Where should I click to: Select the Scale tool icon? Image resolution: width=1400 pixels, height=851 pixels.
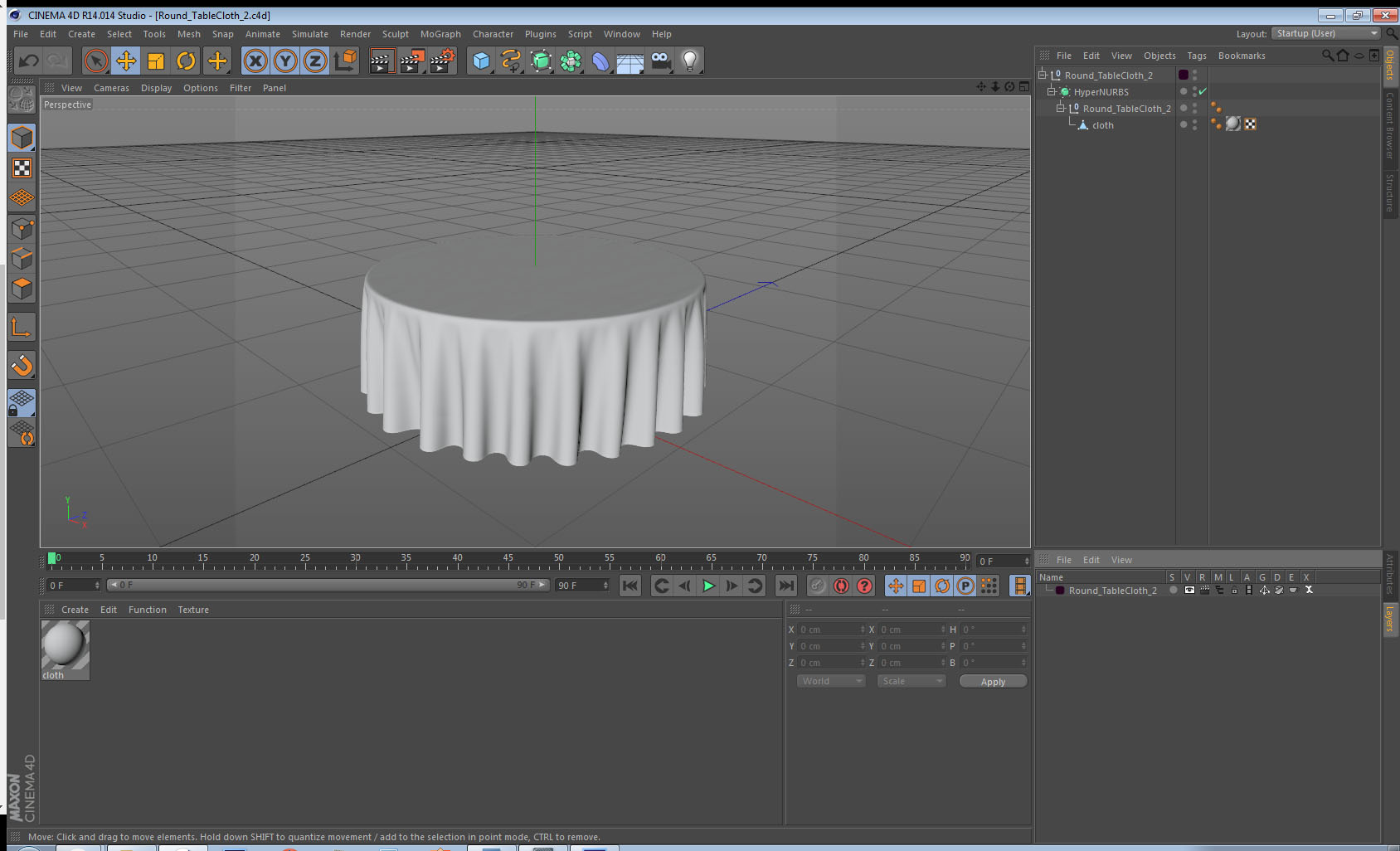[156, 61]
